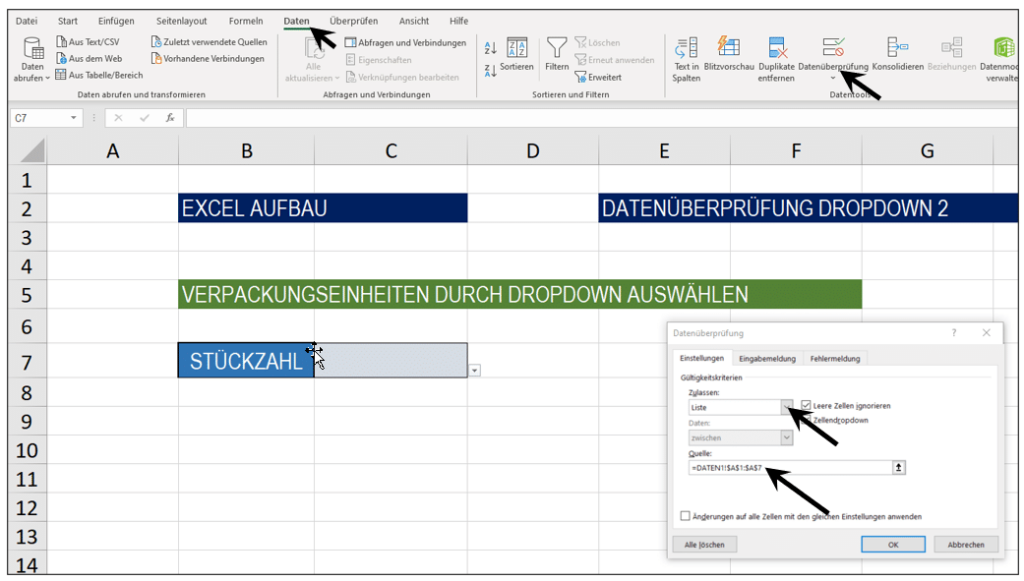
Task: Open Zuletzt verwendete Quellen
Action: click(209, 42)
